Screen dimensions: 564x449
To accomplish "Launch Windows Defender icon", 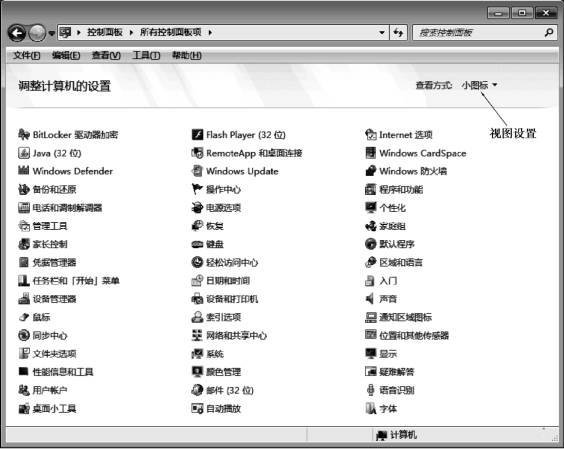I will tap(24, 171).
